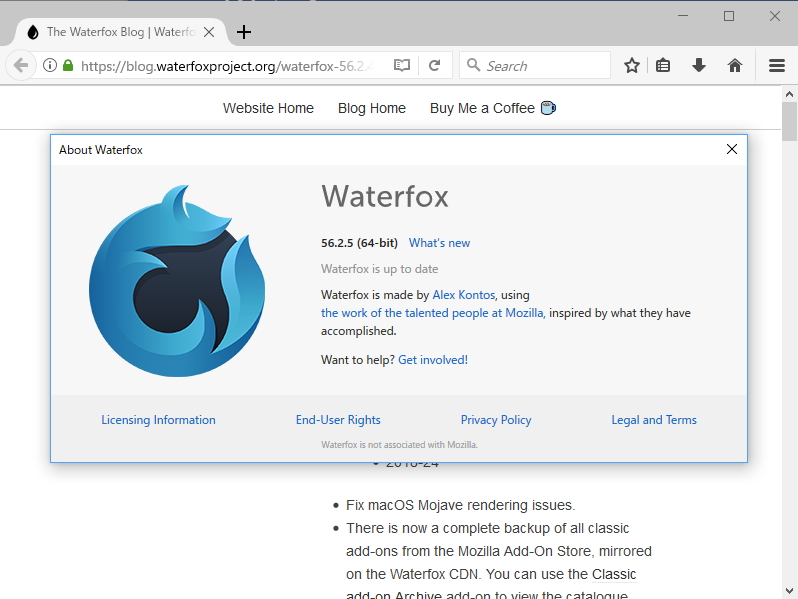
Task: Click 'Waterfox is not associated with Mozilla.' text
Action: 399,444
